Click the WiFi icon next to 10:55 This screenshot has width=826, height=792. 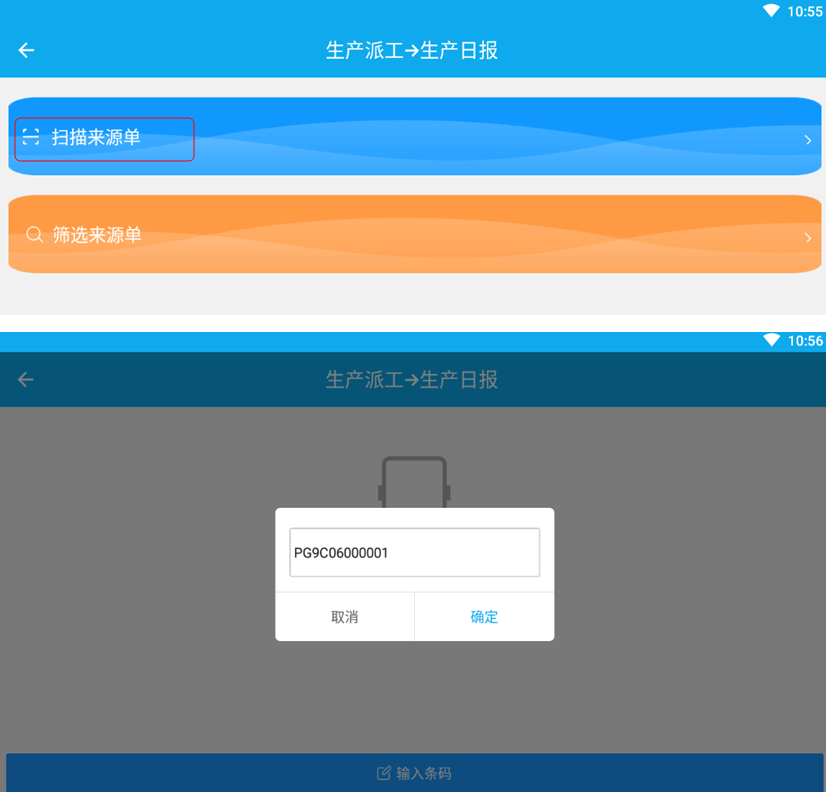tap(771, 11)
